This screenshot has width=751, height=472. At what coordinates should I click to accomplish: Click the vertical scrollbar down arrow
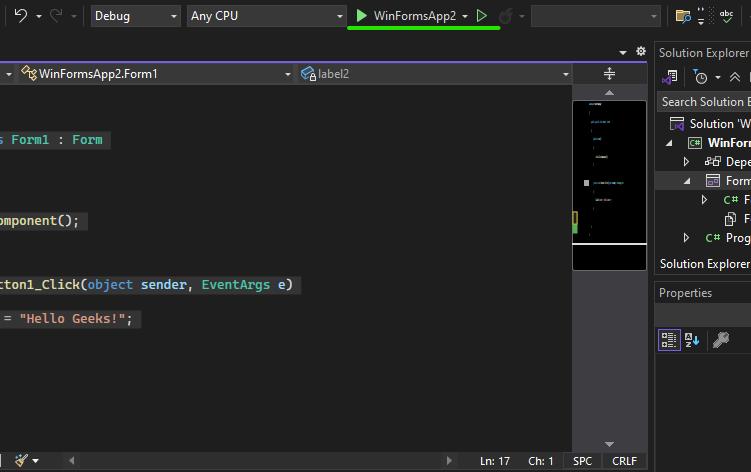(x=609, y=444)
